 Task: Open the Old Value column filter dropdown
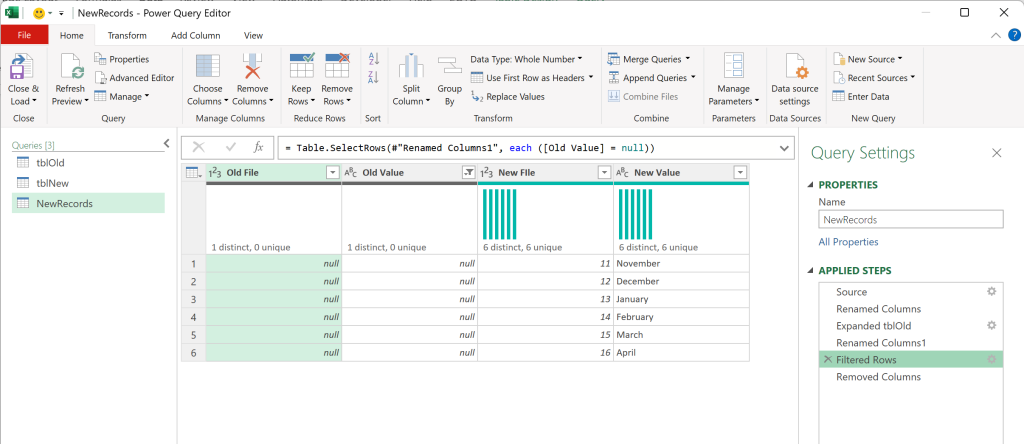pos(468,172)
